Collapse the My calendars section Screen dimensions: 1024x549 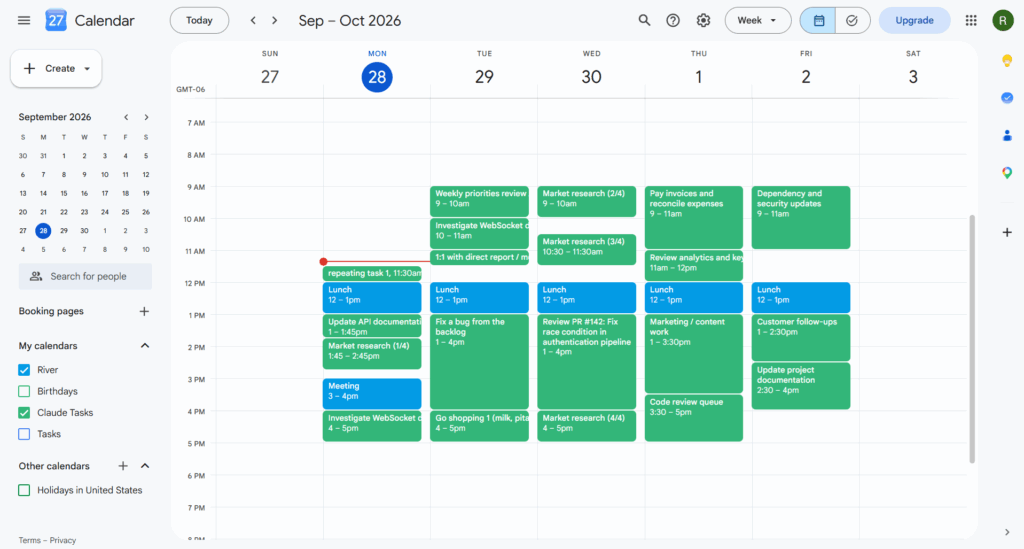145,346
